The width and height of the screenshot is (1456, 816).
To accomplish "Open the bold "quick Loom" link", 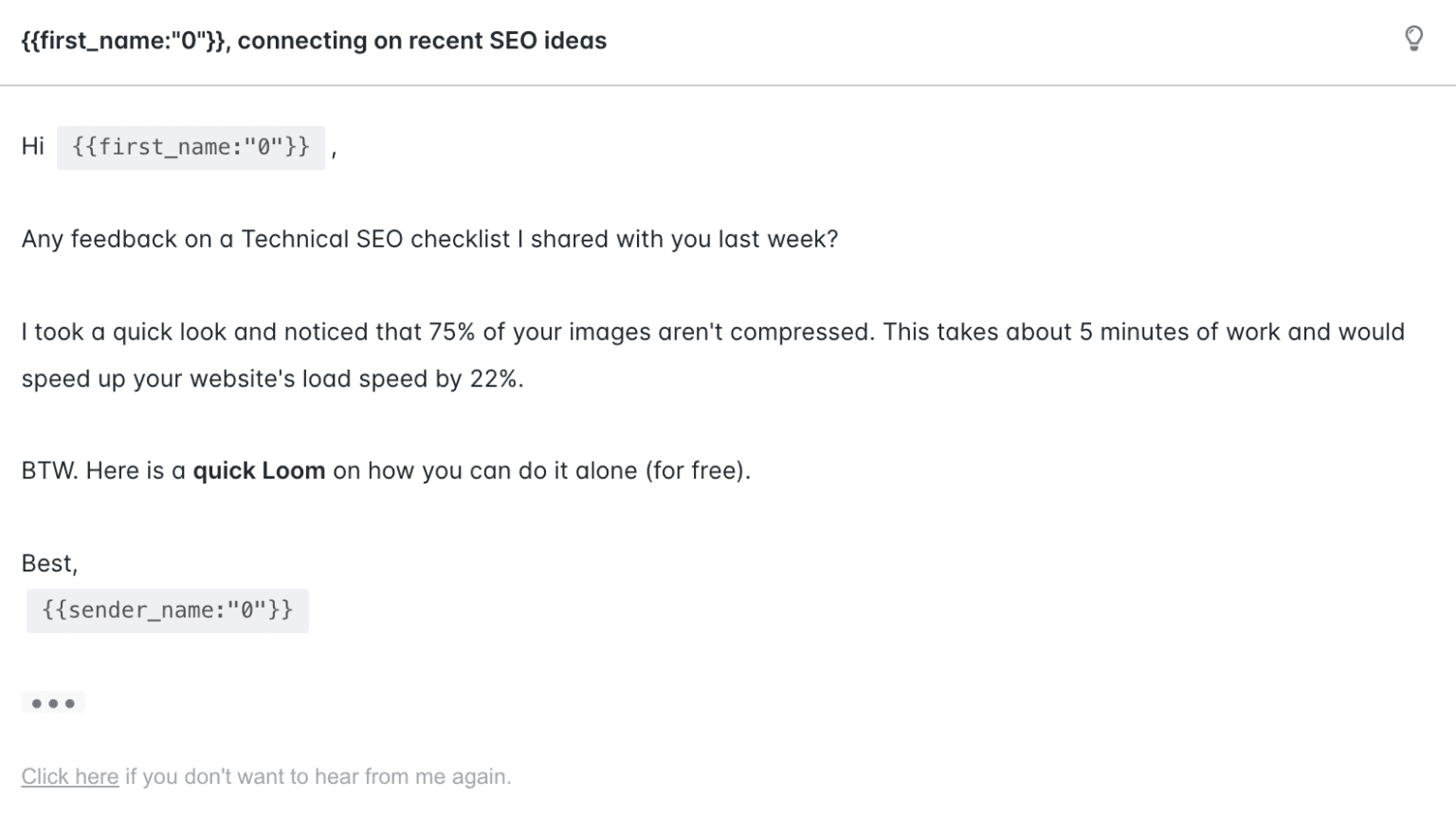I will click(258, 470).
